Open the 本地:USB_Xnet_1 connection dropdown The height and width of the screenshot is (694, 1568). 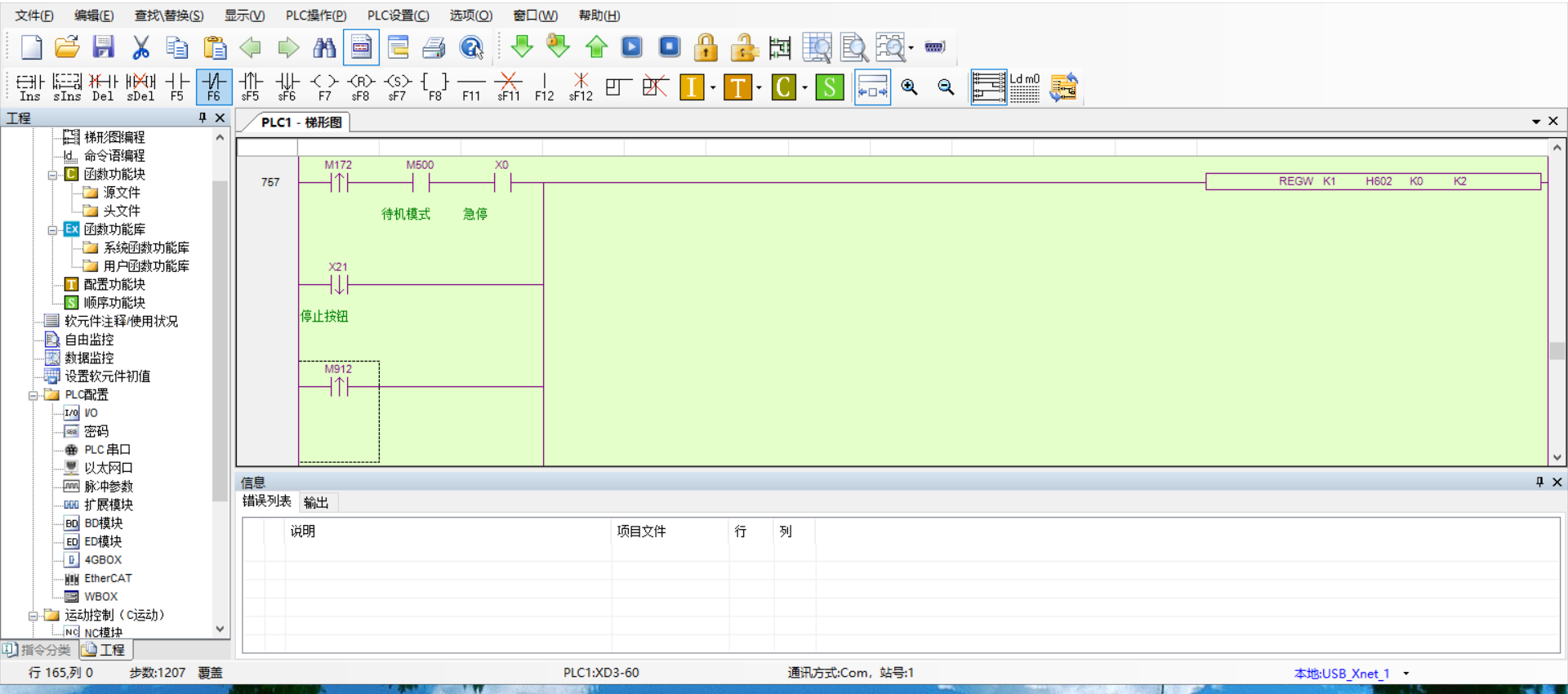tap(1406, 674)
